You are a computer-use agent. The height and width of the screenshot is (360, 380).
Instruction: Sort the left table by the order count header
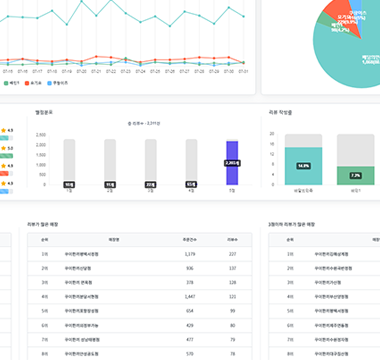coord(190,240)
